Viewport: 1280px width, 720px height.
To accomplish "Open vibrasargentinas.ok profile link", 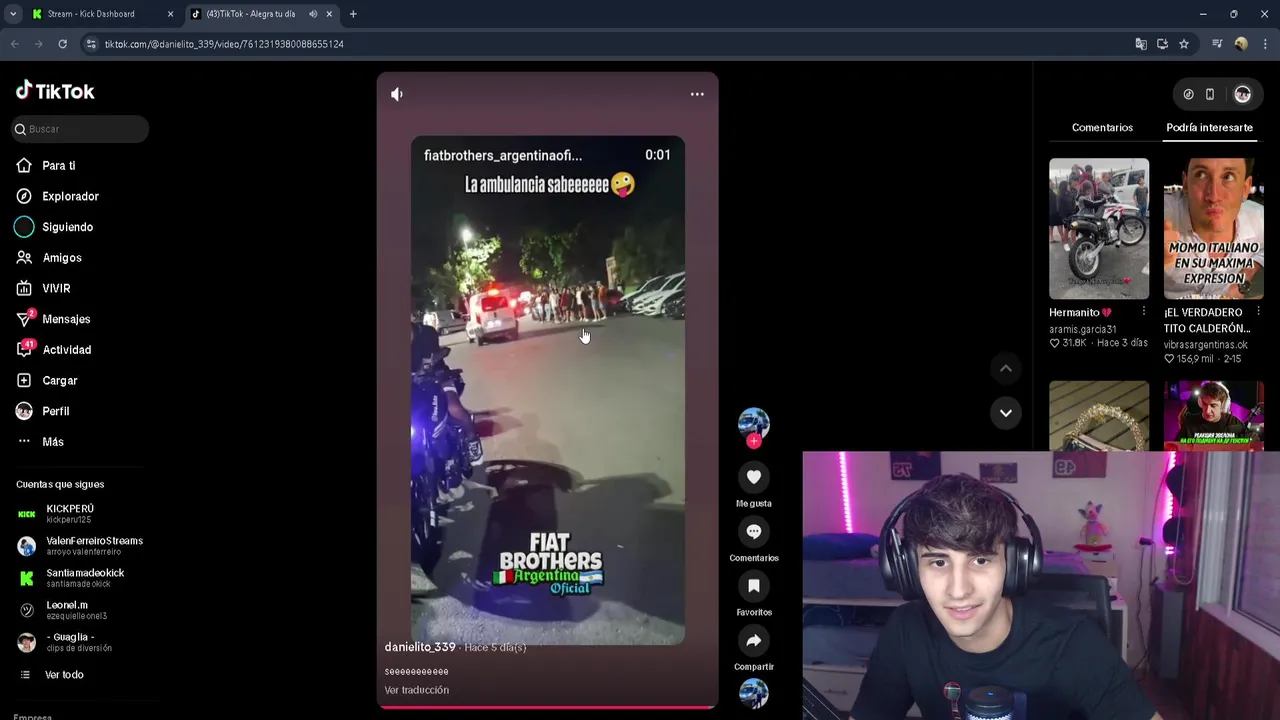I will tap(1205, 344).
